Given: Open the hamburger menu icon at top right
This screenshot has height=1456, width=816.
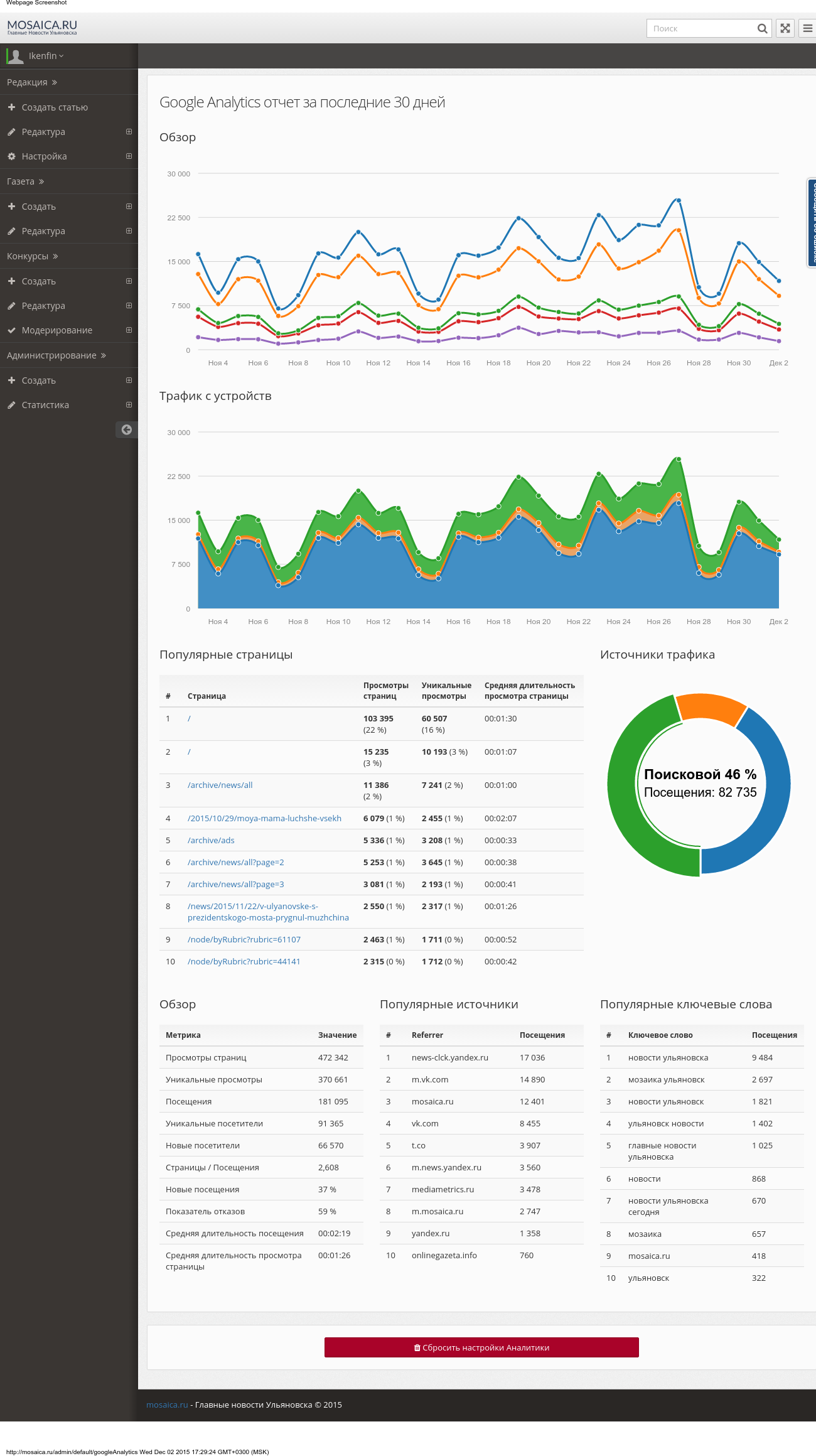Looking at the screenshot, I should [807, 28].
